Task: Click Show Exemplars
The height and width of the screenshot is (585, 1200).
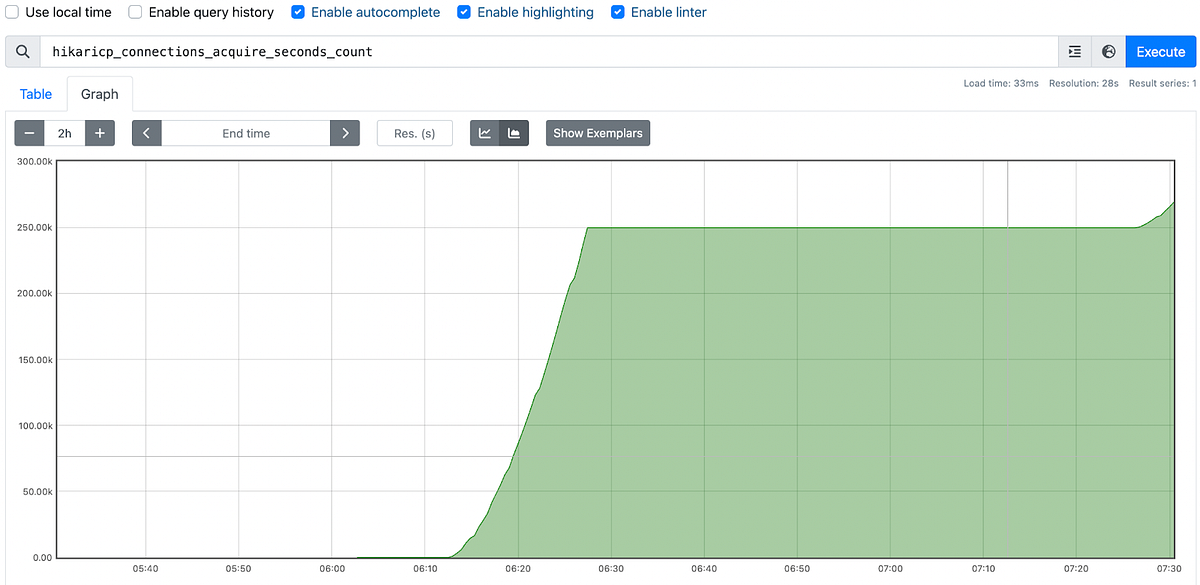Action: pos(597,132)
